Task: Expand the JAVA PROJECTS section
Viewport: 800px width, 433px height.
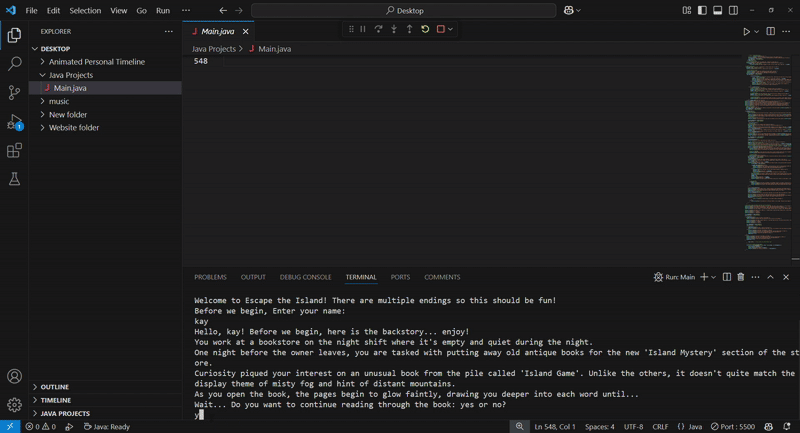Action: [105, 414]
